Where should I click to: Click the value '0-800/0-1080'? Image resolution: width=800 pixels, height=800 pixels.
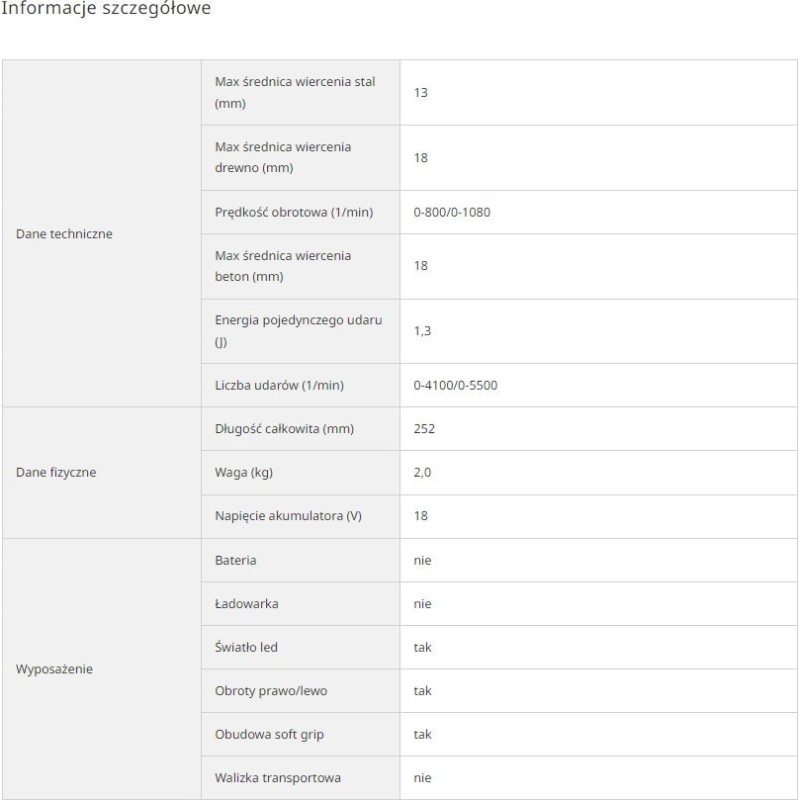tap(451, 212)
